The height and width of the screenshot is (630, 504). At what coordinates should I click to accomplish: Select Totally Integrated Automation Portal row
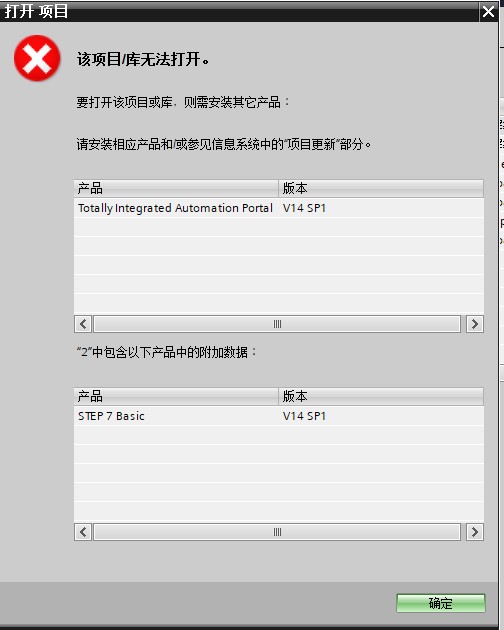point(279,208)
